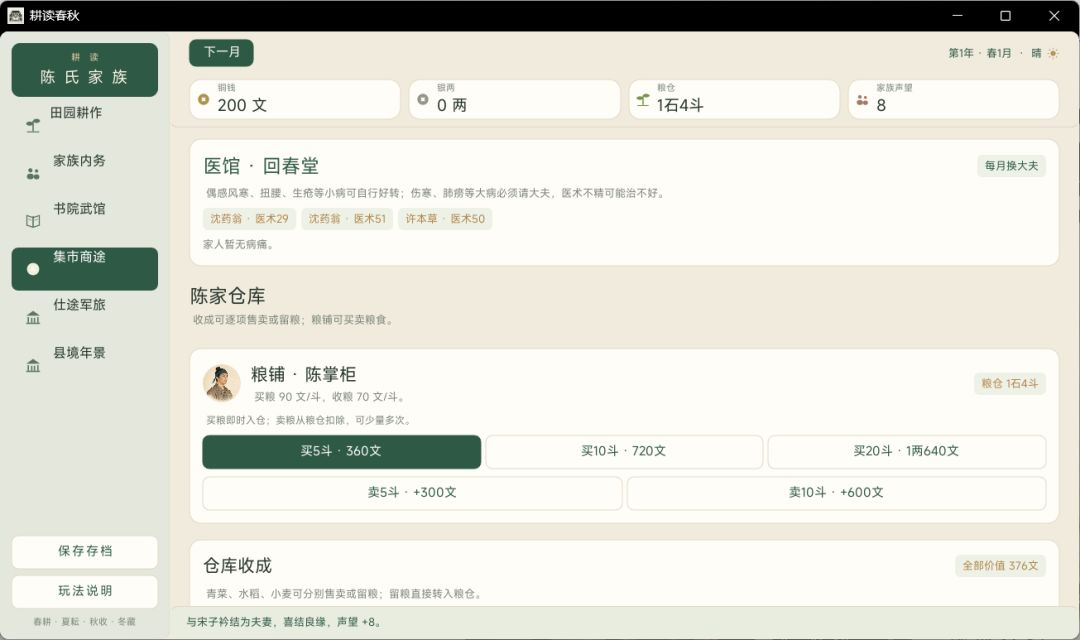
Task: Click the marriage message about 宋子衿
Action: (x=284, y=622)
